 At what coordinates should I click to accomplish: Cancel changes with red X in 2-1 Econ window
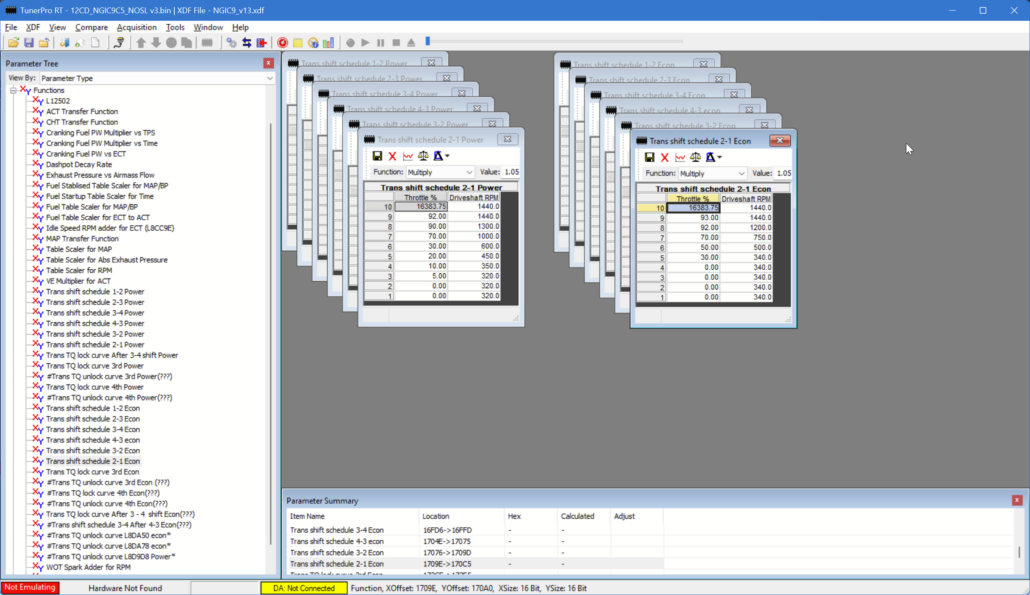(x=664, y=158)
